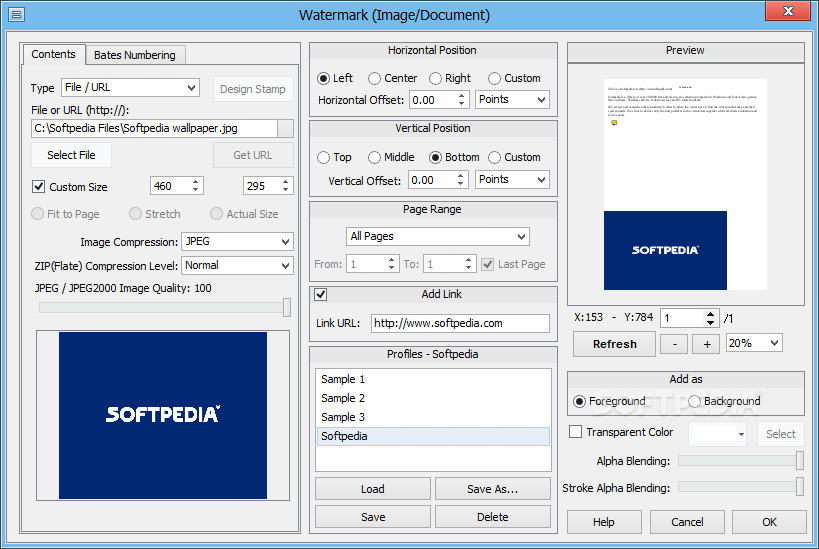Enable the Transparent Color checkbox
Image resolution: width=819 pixels, height=549 pixels.
575,432
